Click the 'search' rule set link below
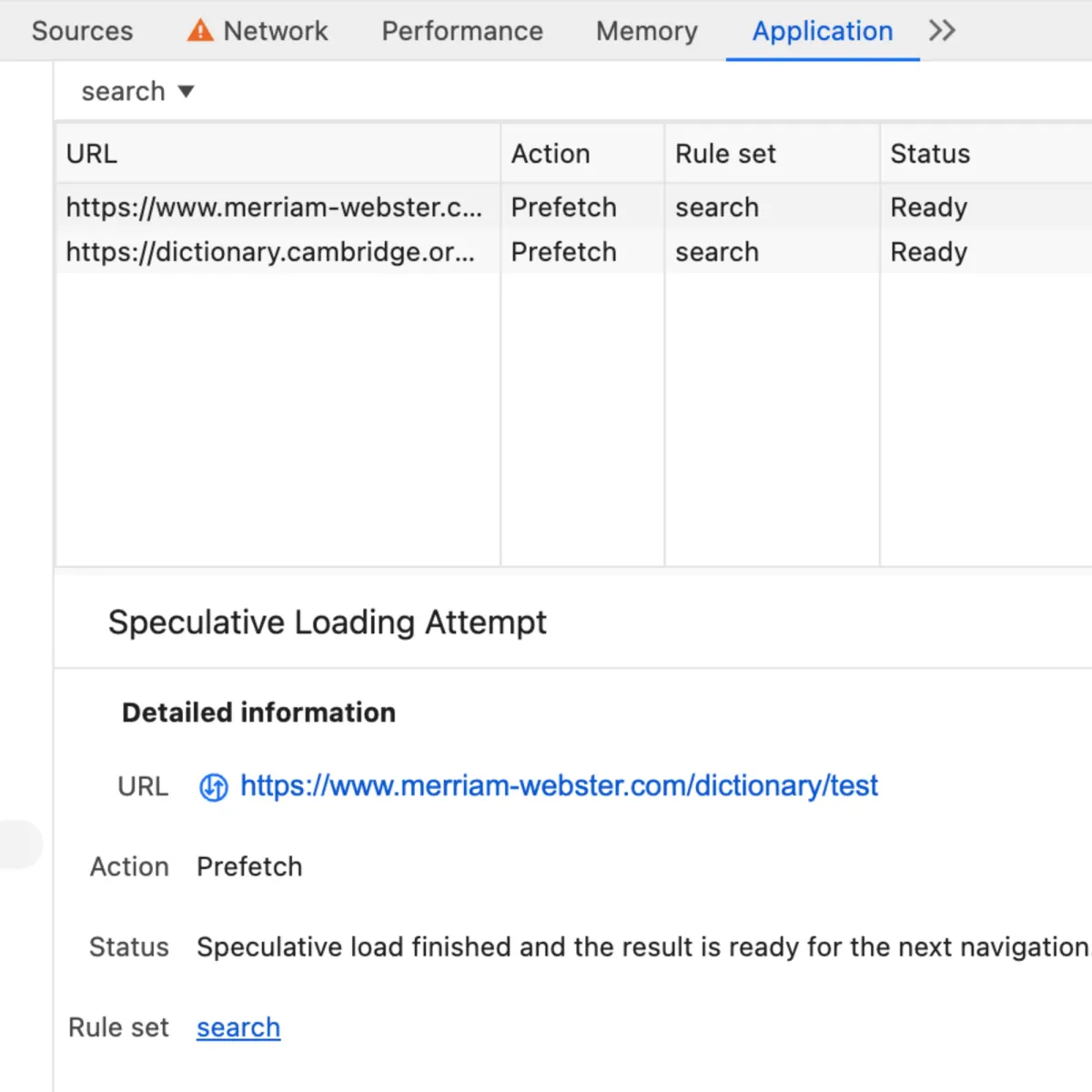 (x=238, y=1026)
